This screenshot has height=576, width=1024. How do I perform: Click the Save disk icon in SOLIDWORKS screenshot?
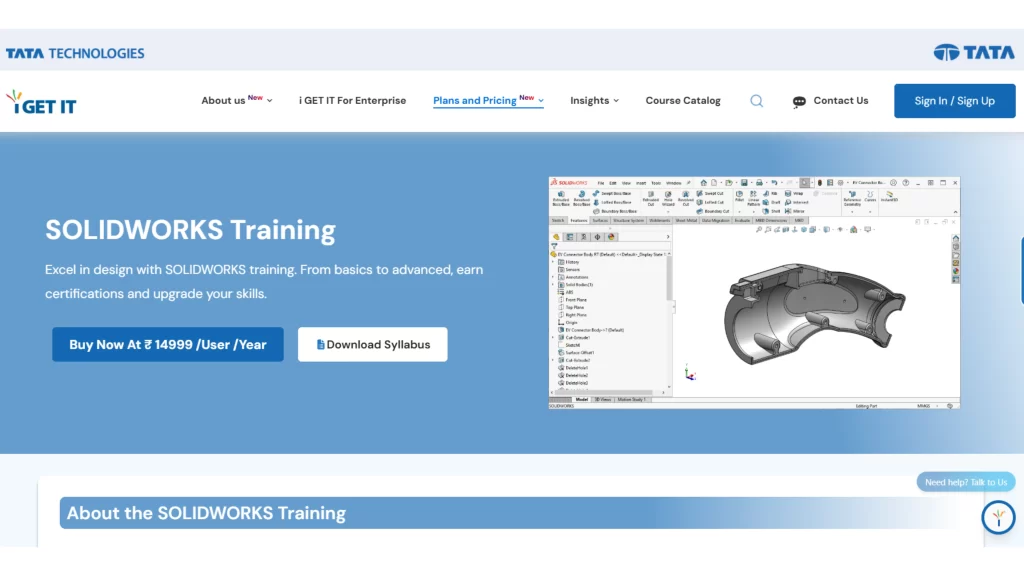(x=744, y=183)
